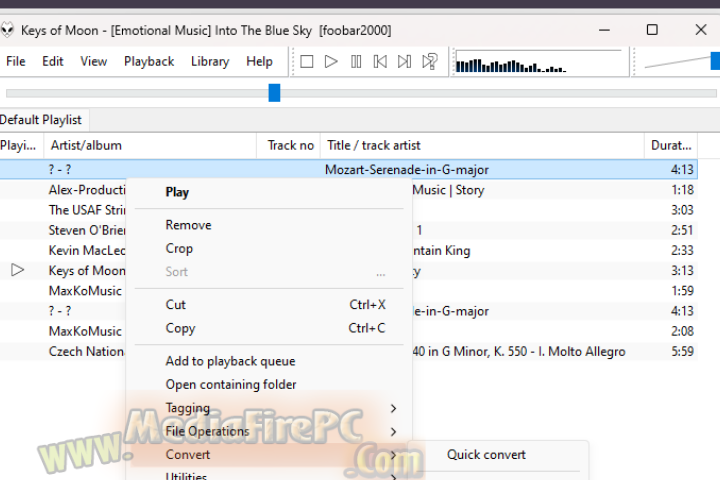Click the second 'e-in-G-major' title text
The image size is (720, 480).
pyautogui.click(x=451, y=311)
